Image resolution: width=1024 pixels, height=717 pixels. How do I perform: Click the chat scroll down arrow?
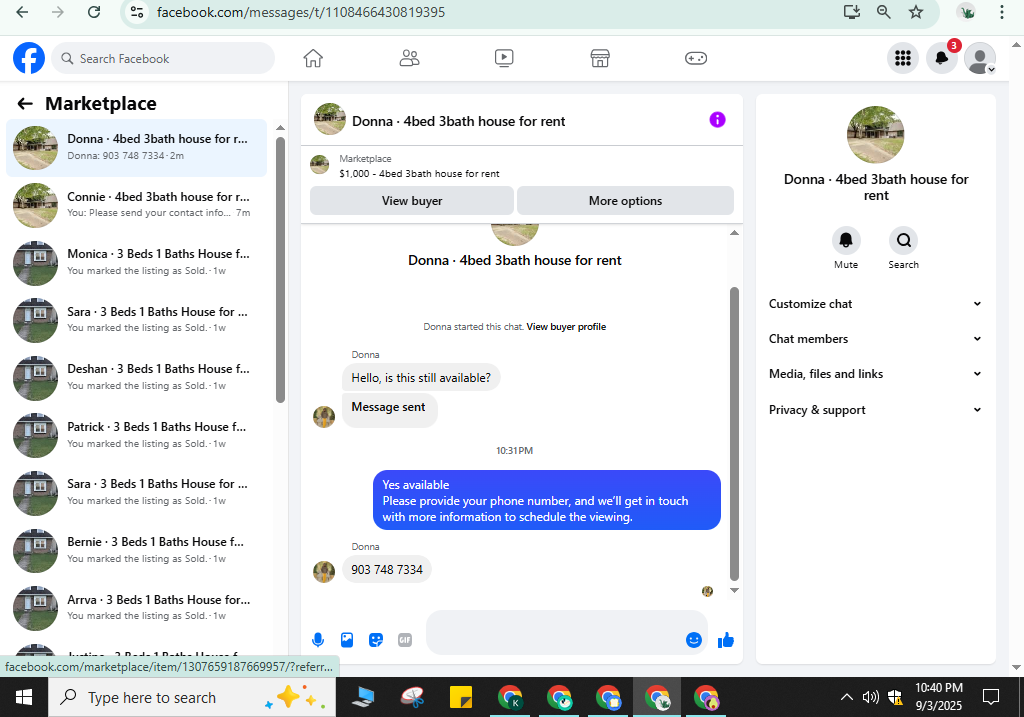pyautogui.click(x=734, y=590)
